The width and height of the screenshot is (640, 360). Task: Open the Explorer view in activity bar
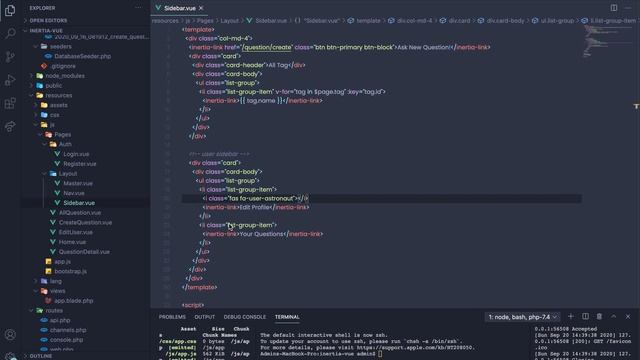[x=10, y=10]
